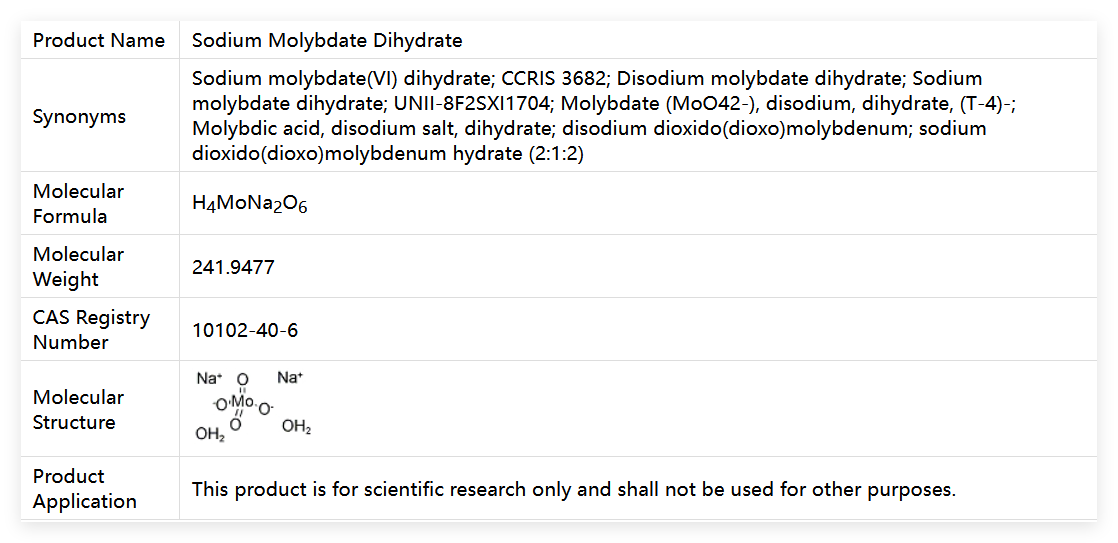This screenshot has width=1118, height=543.
Task: Select the molecular weight value 241.9477
Action: 233,267
